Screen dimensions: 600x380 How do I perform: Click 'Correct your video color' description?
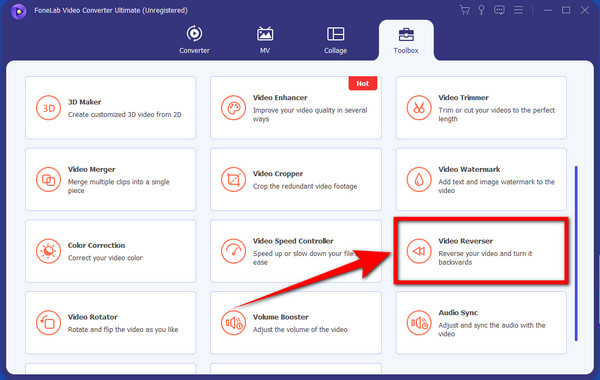(x=105, y=258)
